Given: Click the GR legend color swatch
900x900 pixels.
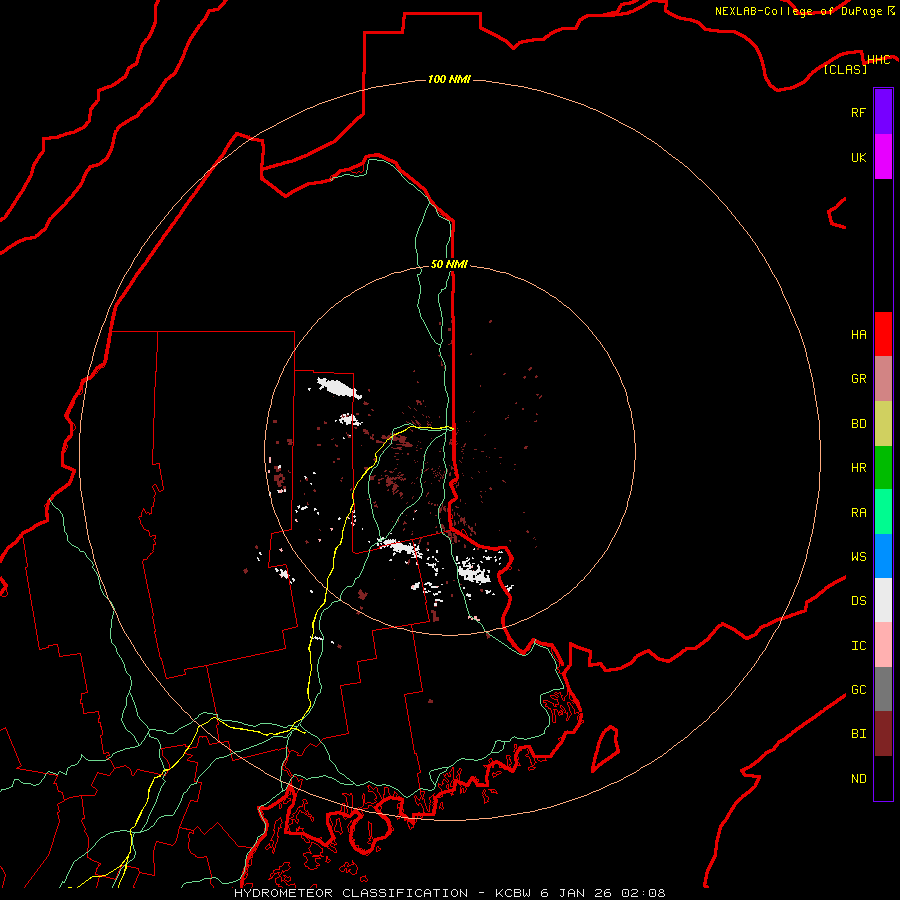Looking at the screenshot, I should pos(883,379).
